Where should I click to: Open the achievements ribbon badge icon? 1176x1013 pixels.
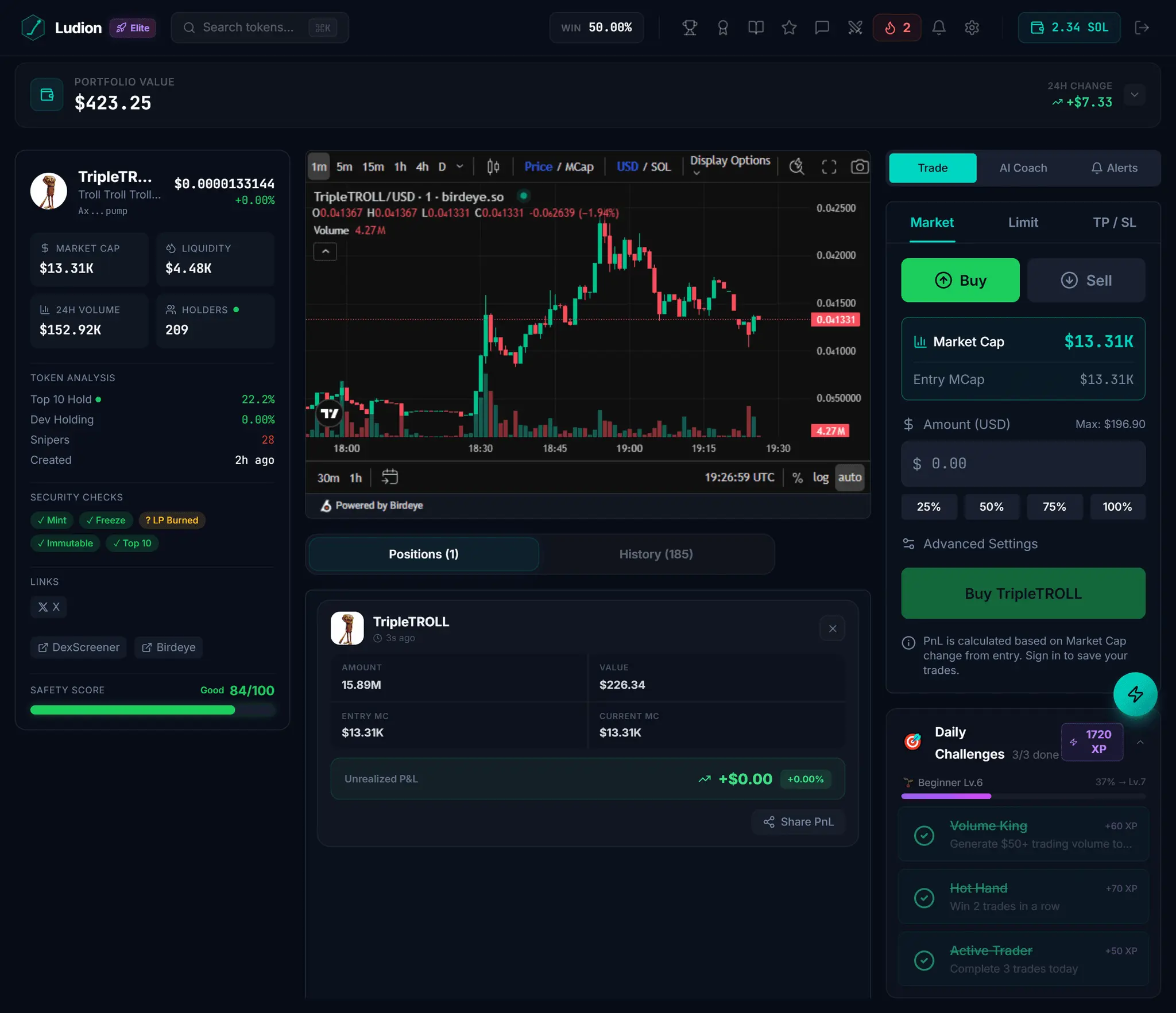pyautogui.click(x=723, y=28)
